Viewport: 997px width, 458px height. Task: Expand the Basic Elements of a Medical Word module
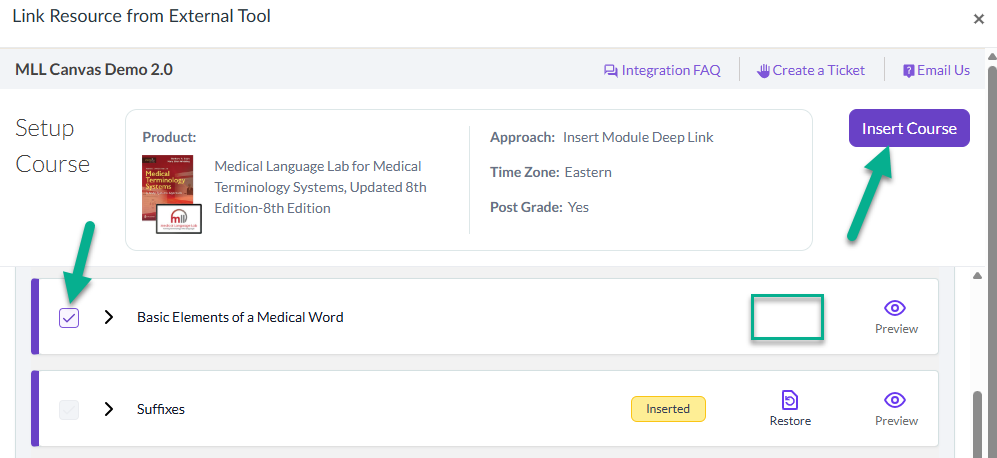[x=109, y=317]
